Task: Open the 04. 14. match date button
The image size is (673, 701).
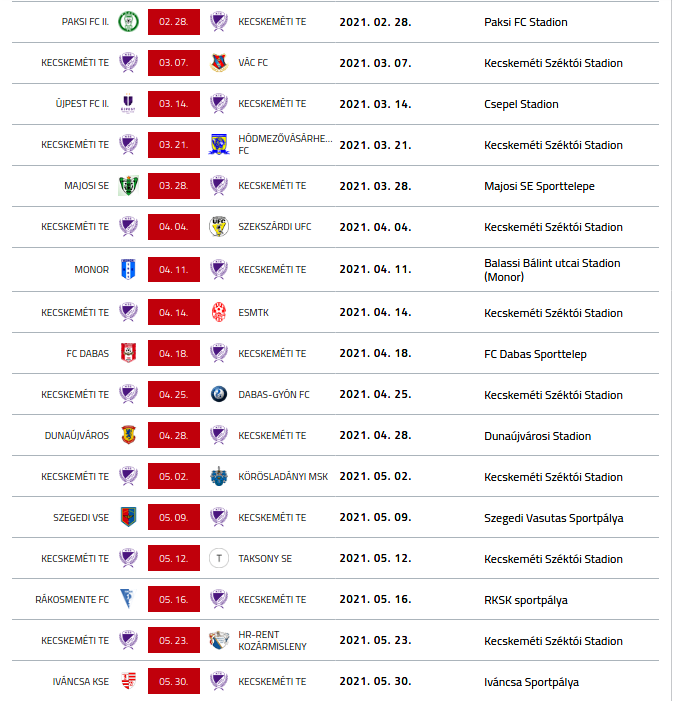Action: pos(174,312)
